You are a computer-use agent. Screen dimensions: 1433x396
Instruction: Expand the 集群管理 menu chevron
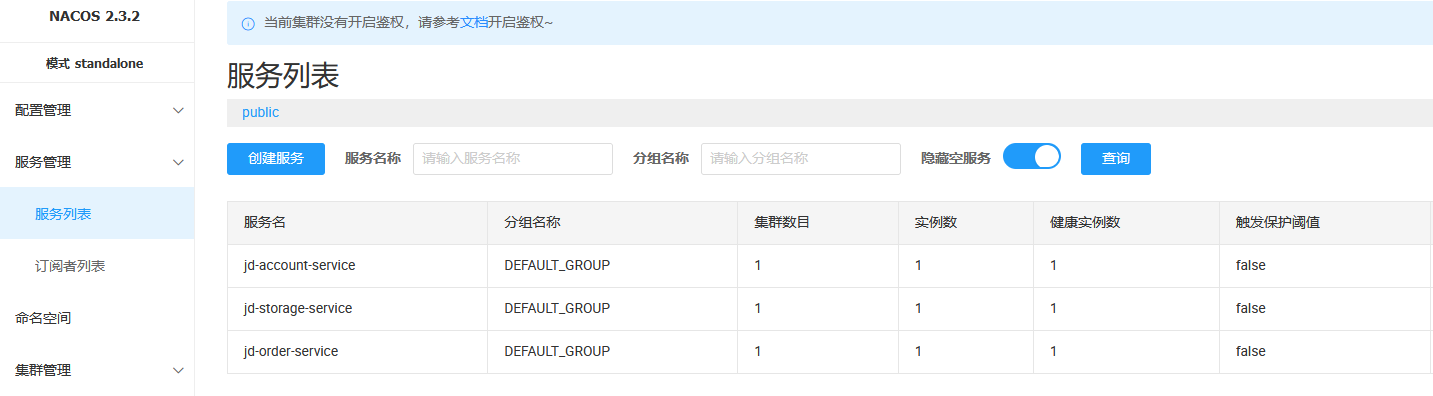178,370
